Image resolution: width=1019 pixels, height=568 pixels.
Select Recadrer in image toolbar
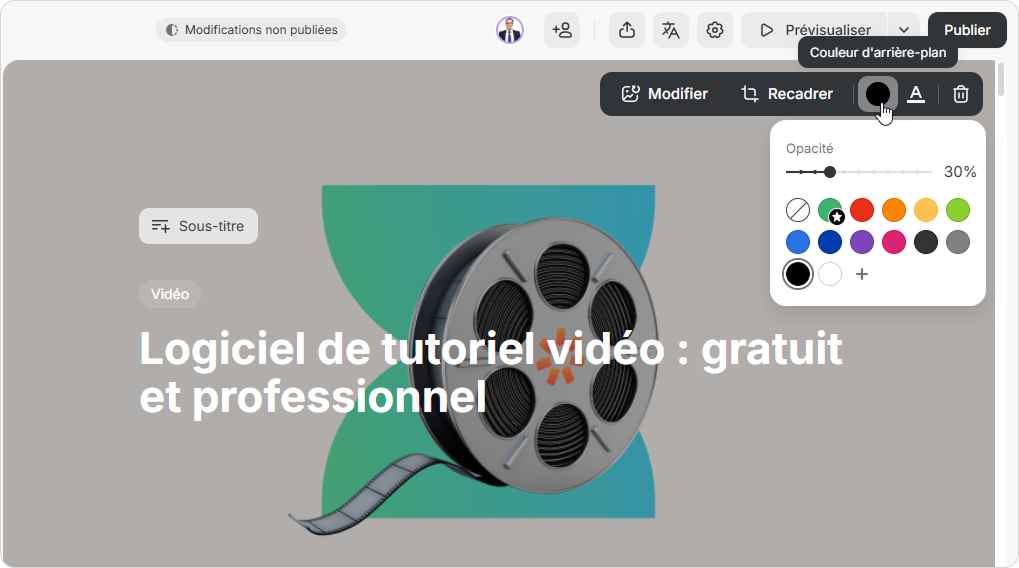pyautogui.click(x=787, y=94)
